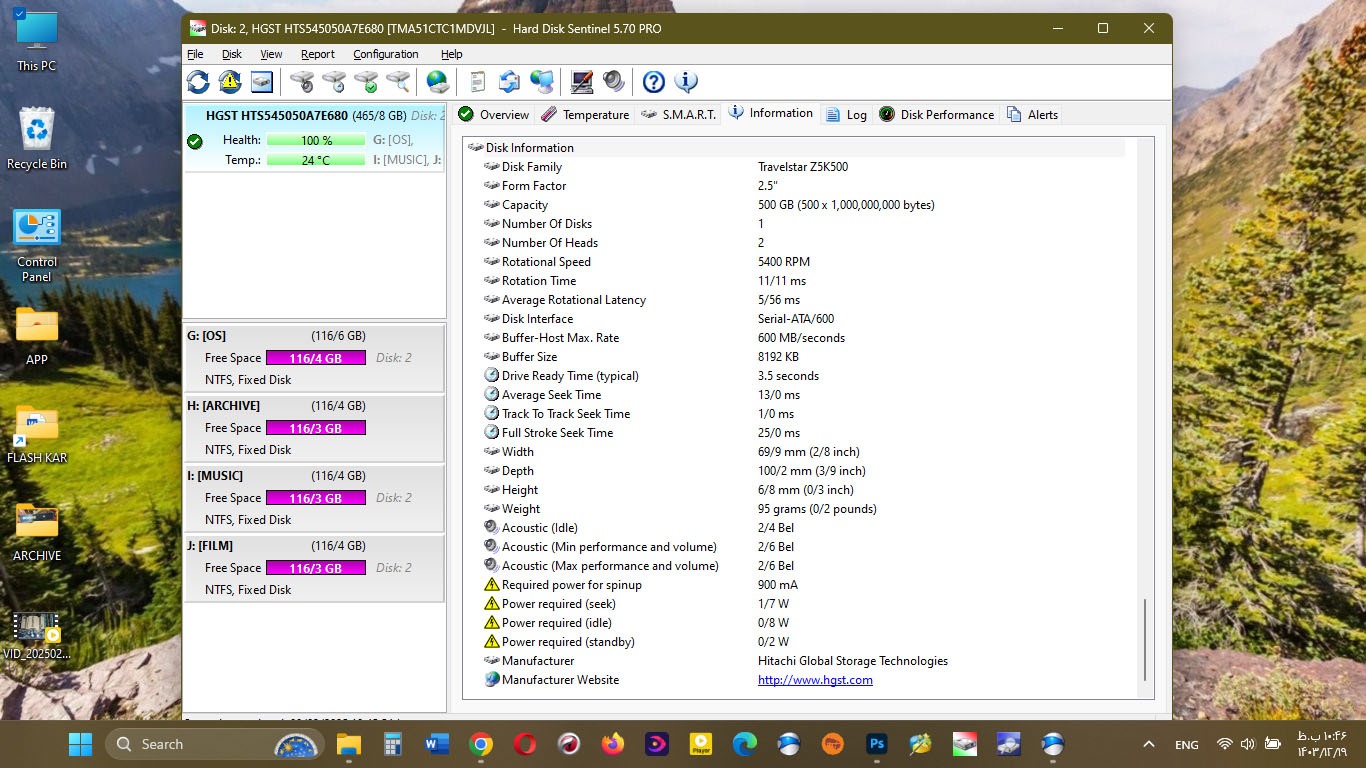
Task: Select the APP folder on desktop
Action: pyautogui.click(x=37, y=336)
